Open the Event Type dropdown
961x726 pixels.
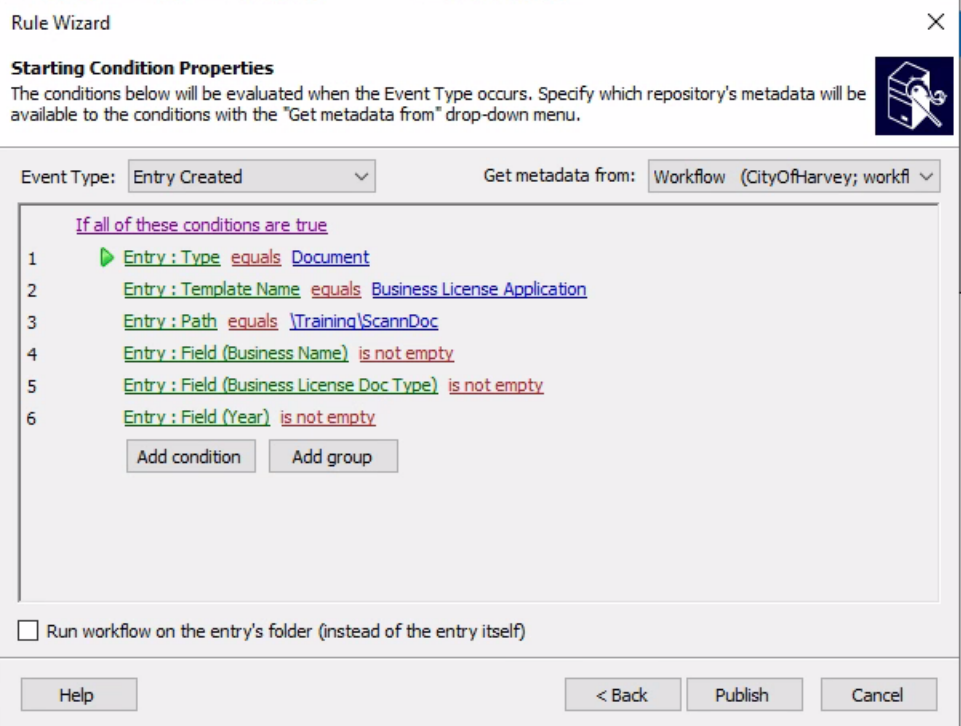[251, 177]
